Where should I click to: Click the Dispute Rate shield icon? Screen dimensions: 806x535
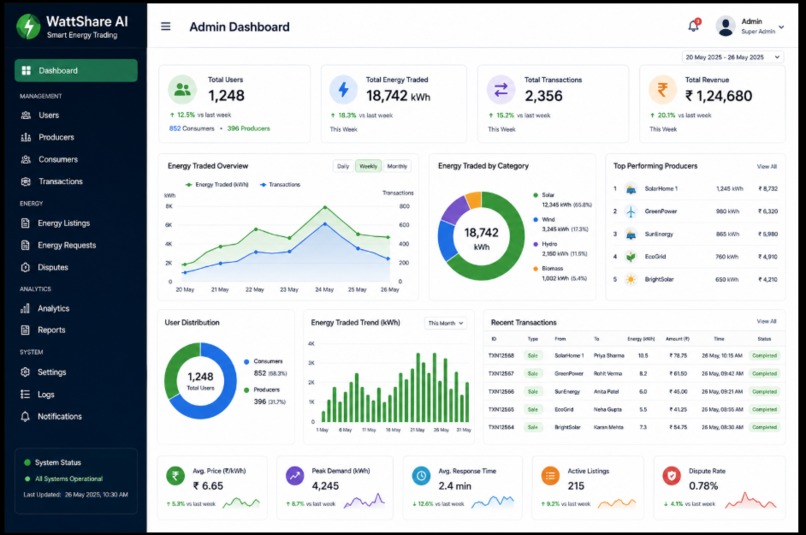(x=671, y=476)
